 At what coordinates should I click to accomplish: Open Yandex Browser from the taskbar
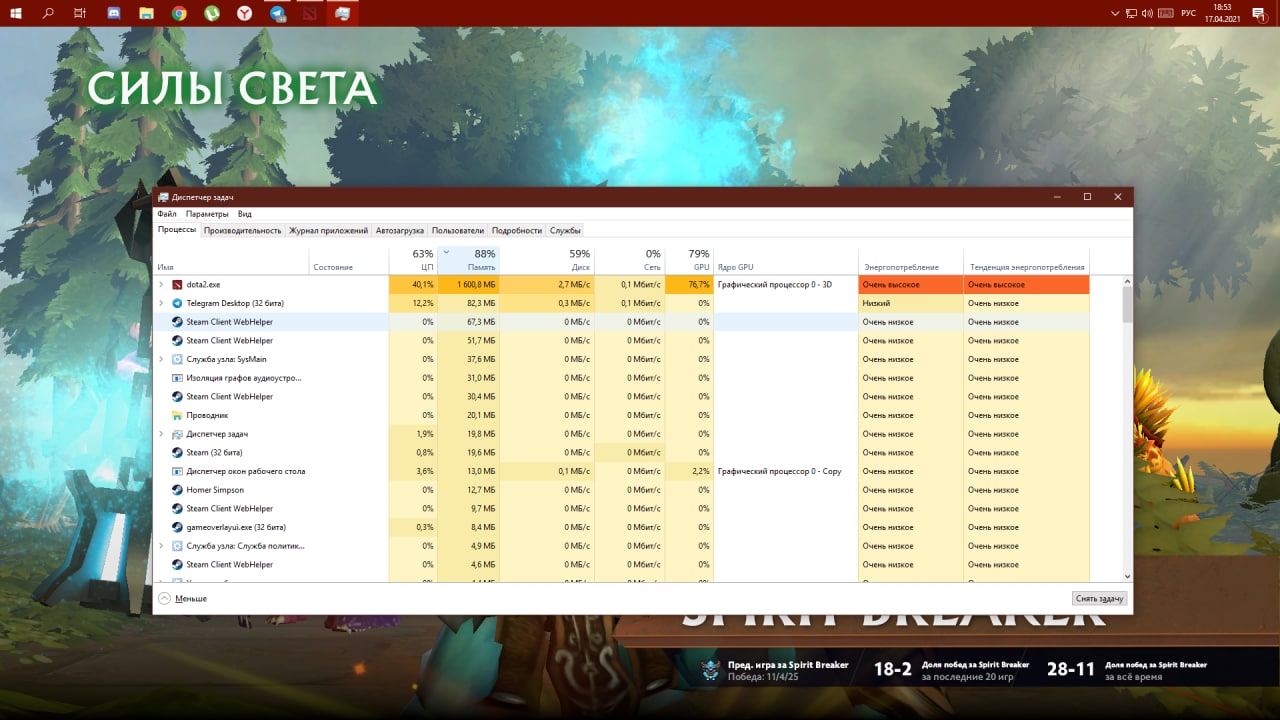coord(244,14)
